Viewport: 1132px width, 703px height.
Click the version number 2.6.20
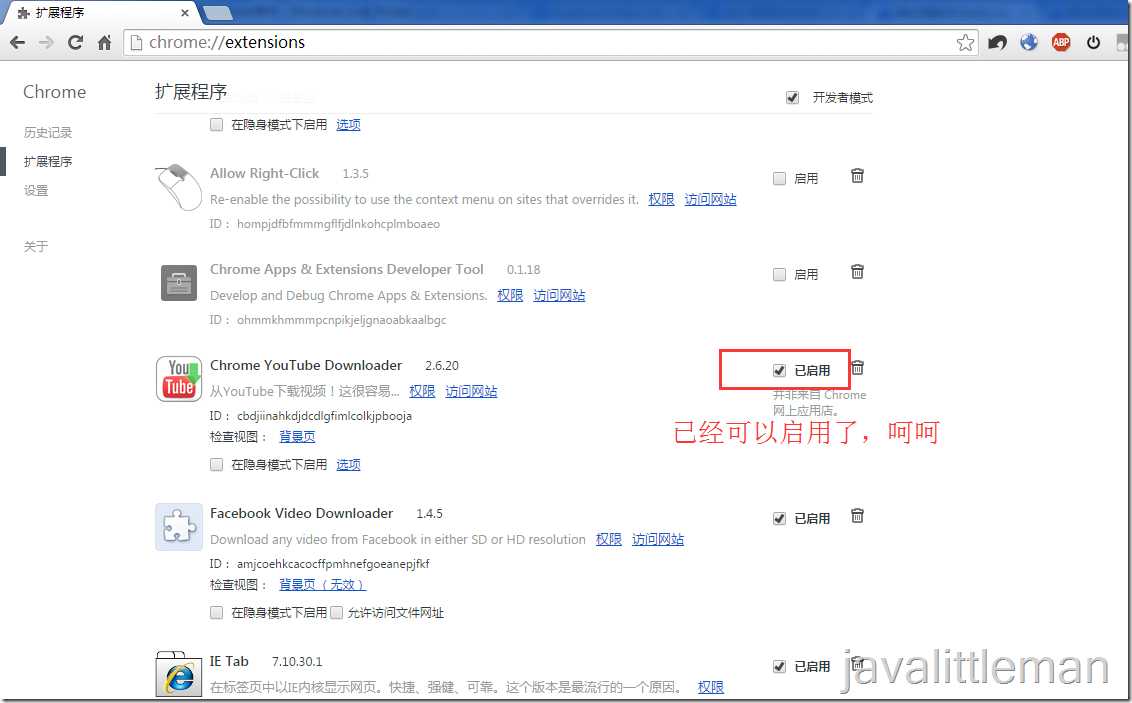point(442,366)
